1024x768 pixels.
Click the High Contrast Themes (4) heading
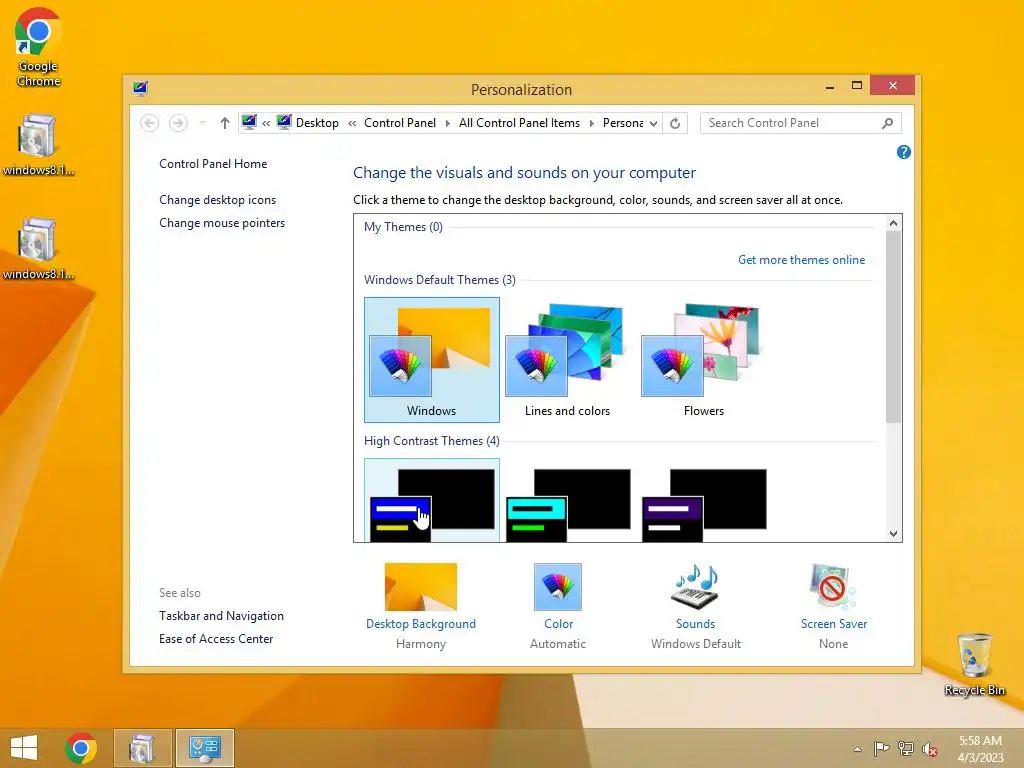(x=432, y=441)
